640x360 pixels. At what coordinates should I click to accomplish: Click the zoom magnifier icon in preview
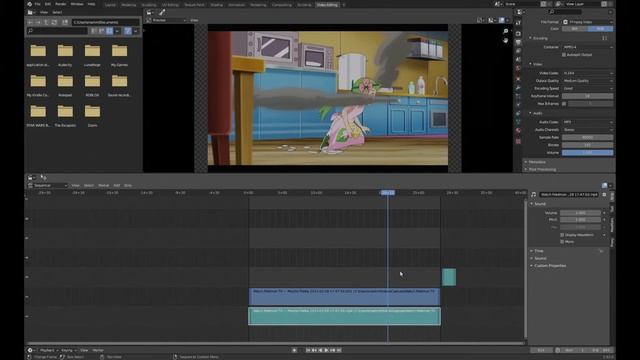pyautogui.click(x=506, y=31)
